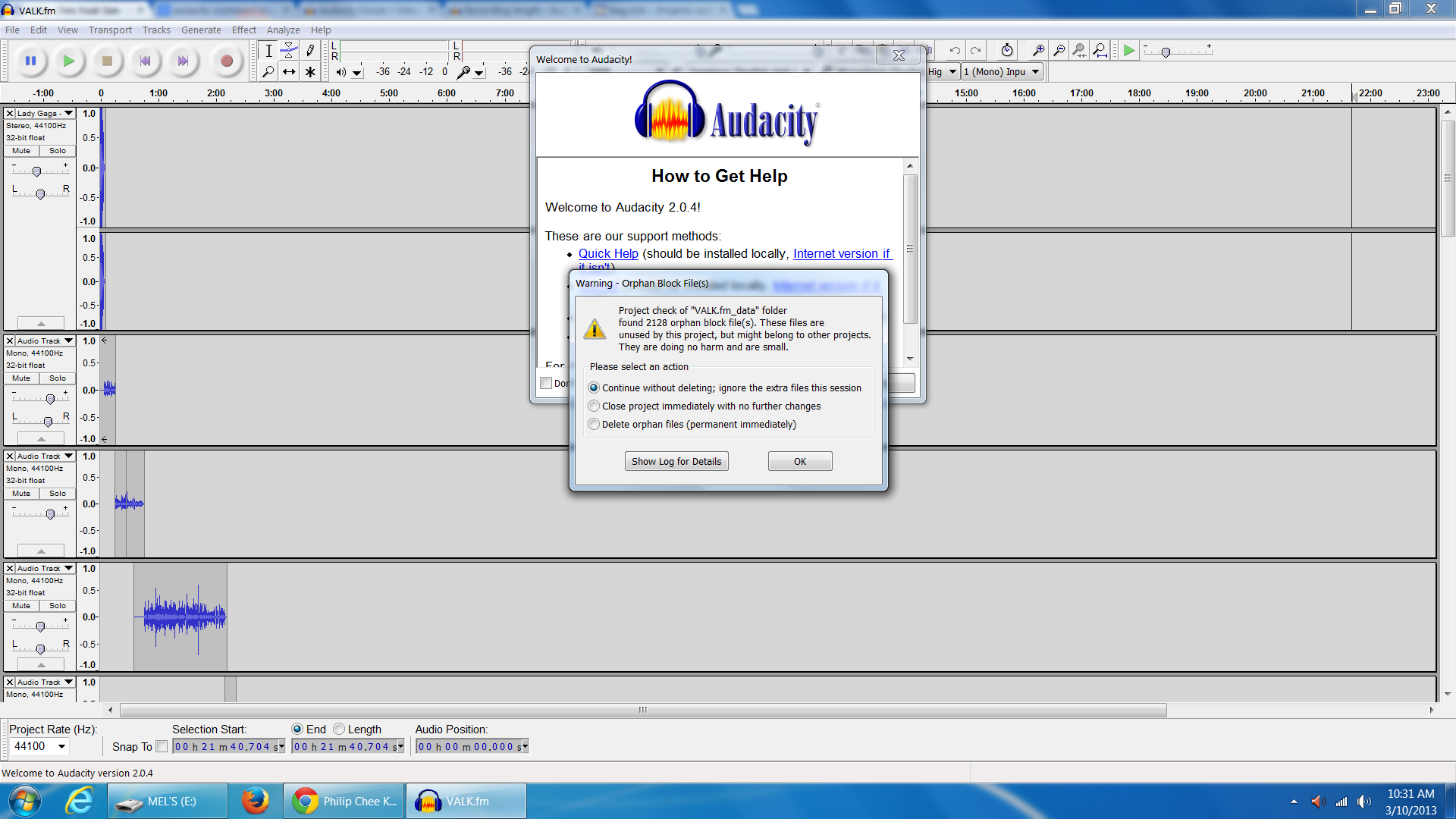
Task: Follow the Quick Help link
Action: pyautogui.click(x=608, y=253)
